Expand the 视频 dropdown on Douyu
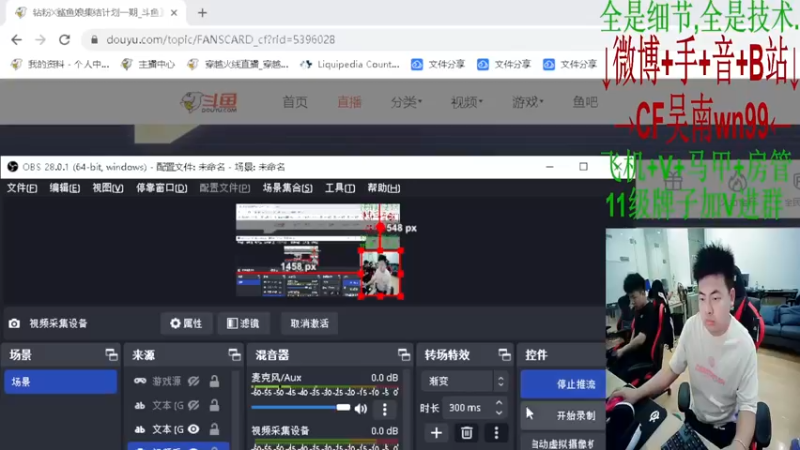Viewport: 800px width, 450px height. (x=466, y=102)
